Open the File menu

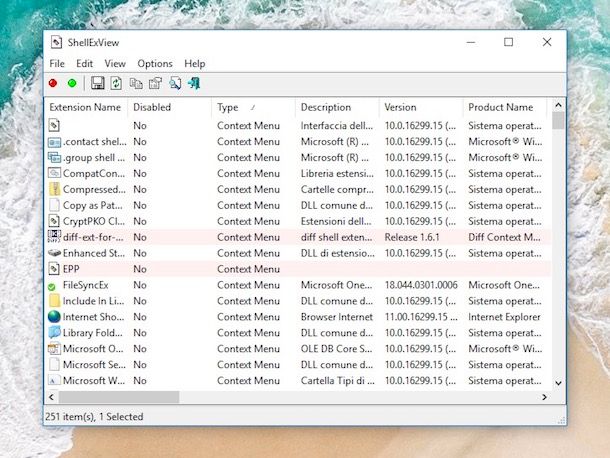(x=57, y=63)
